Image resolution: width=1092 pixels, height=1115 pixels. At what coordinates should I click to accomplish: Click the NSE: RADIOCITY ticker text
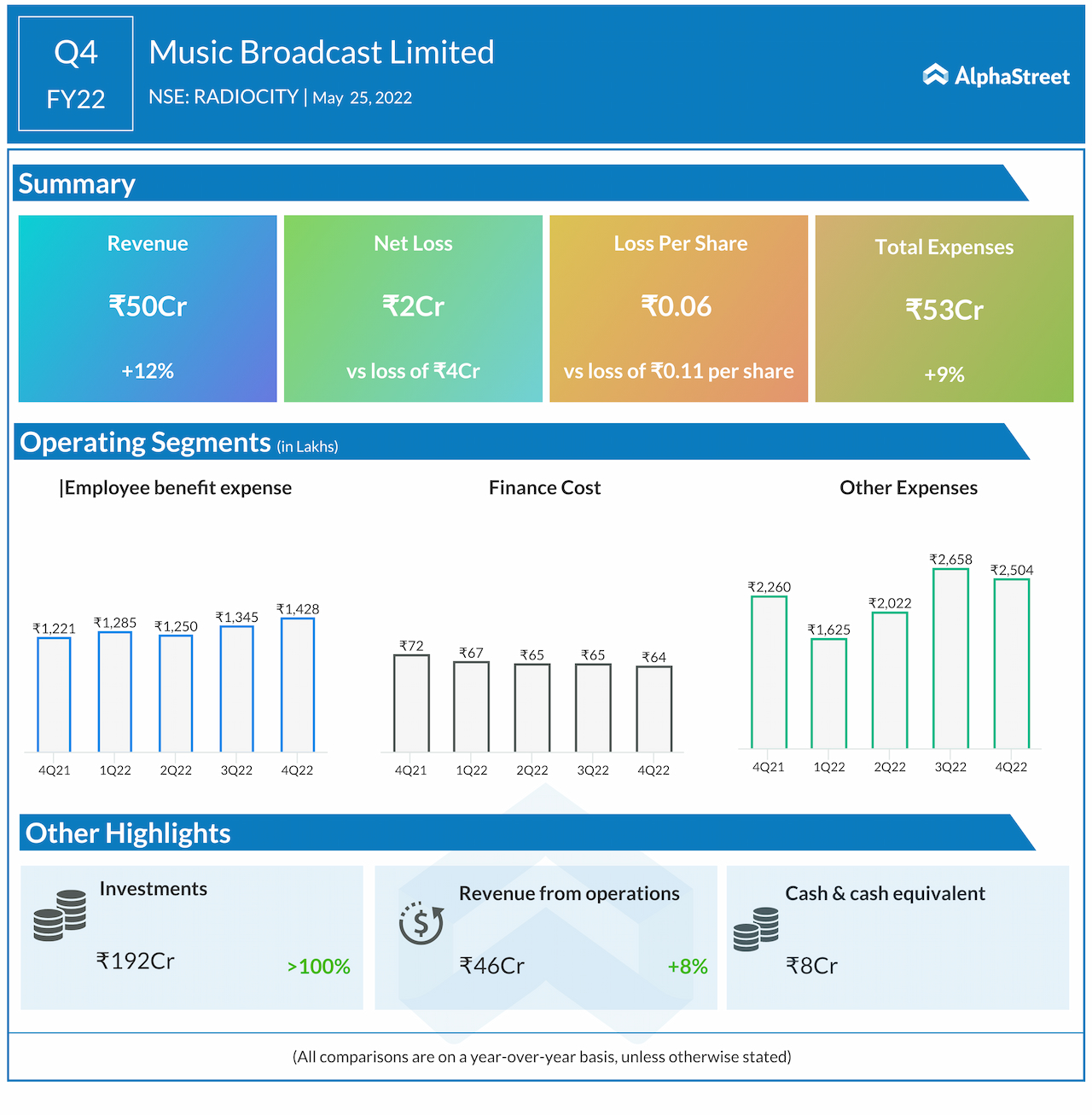tap(224, 97)
